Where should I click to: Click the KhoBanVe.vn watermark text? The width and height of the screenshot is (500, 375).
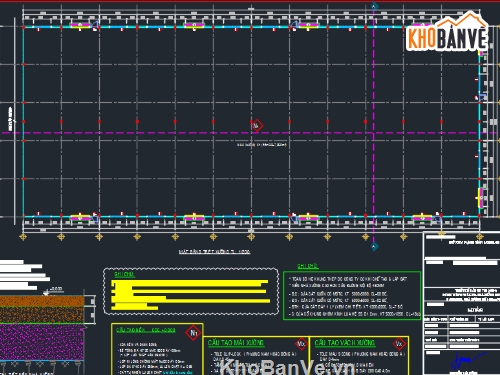[287, 368]
